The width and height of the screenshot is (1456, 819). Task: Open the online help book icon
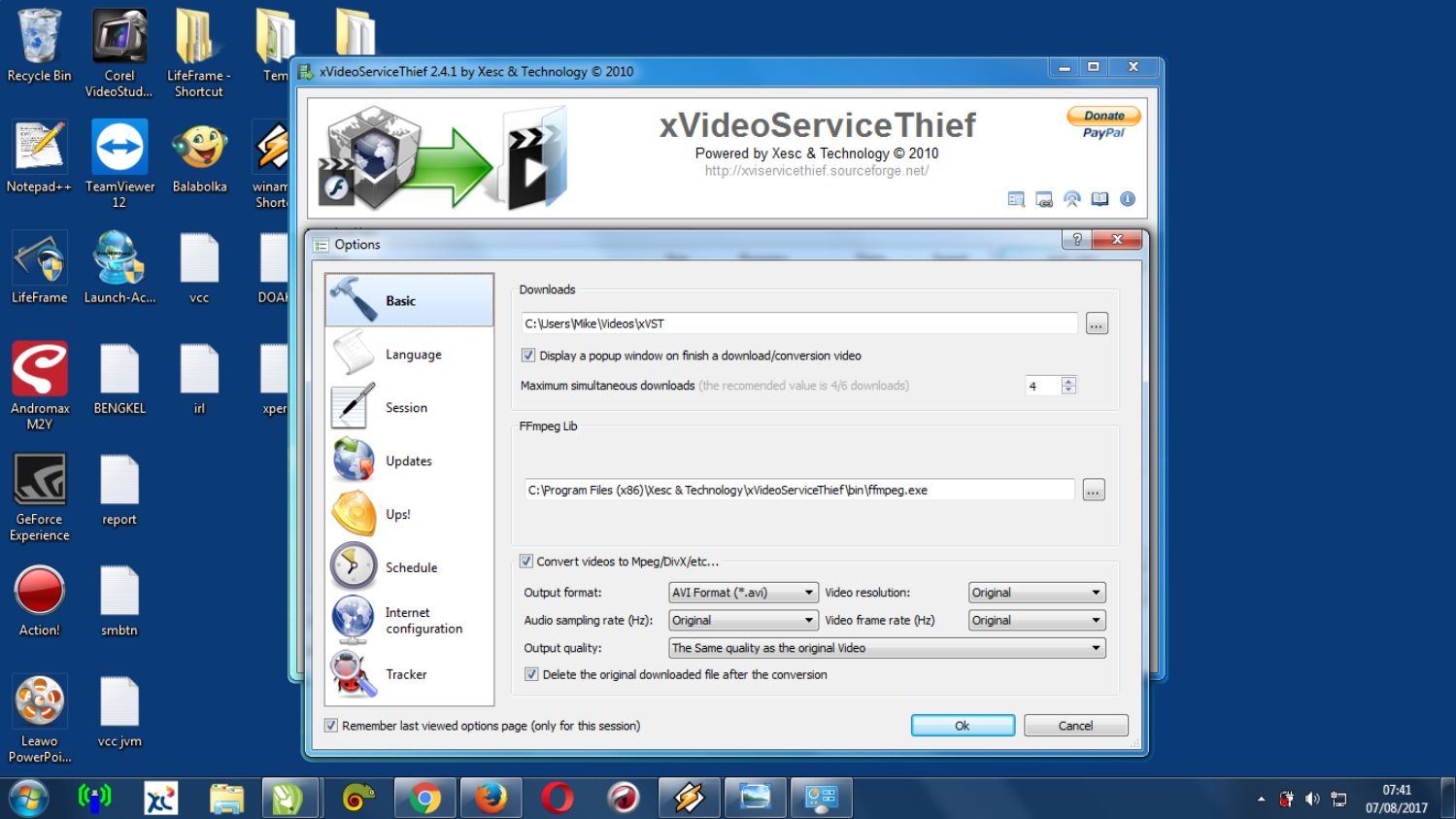1100,199
